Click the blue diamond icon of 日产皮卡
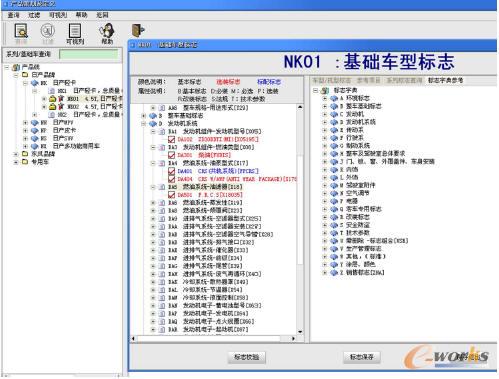This screenshot has width=499, height=379. coord(34,130)
